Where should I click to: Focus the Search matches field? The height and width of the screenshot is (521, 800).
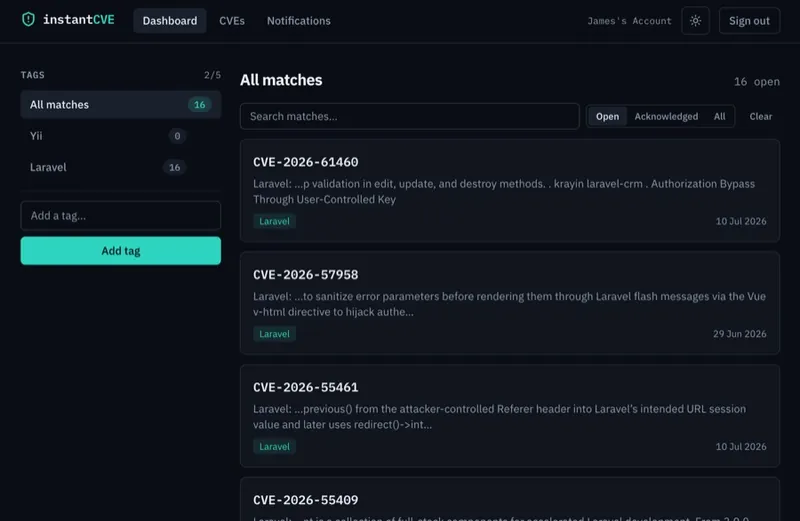(410, 116)
